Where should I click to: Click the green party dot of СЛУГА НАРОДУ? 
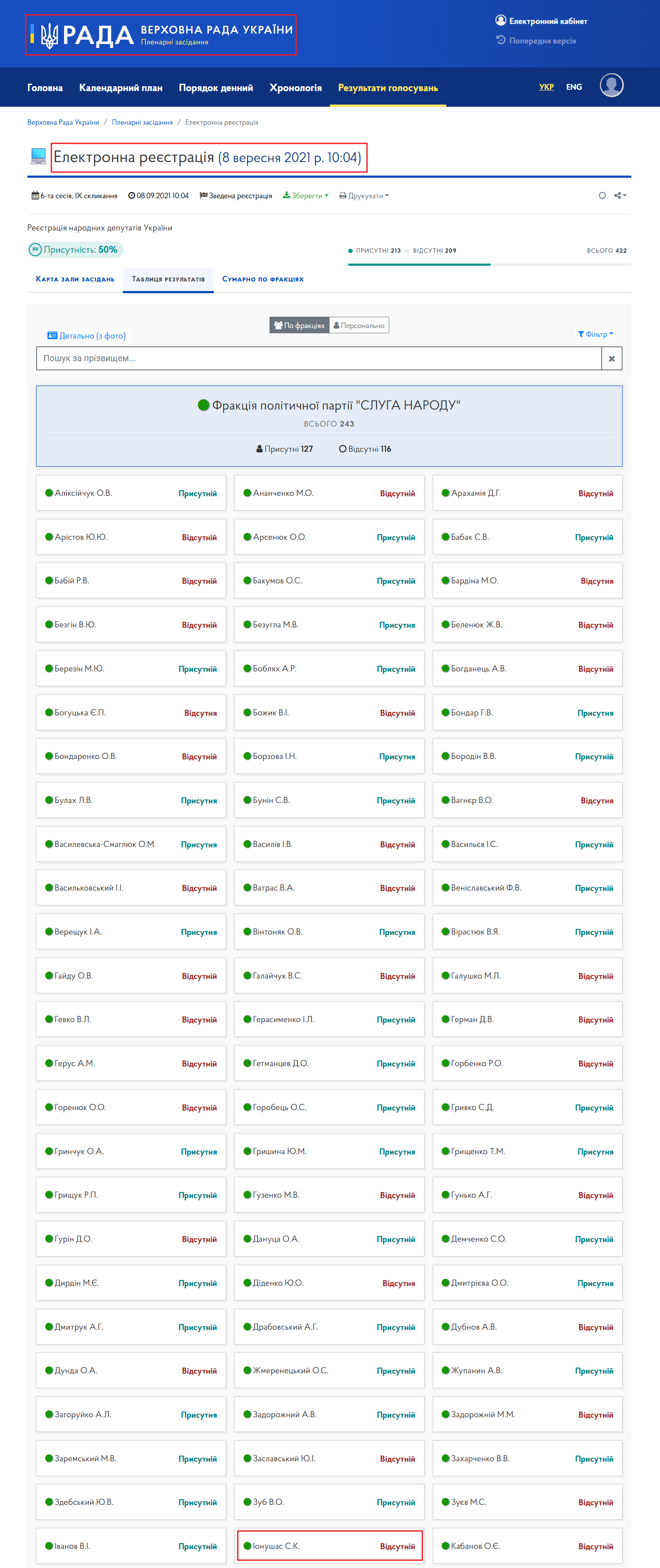pyautogui.click(x=204, y=405)
